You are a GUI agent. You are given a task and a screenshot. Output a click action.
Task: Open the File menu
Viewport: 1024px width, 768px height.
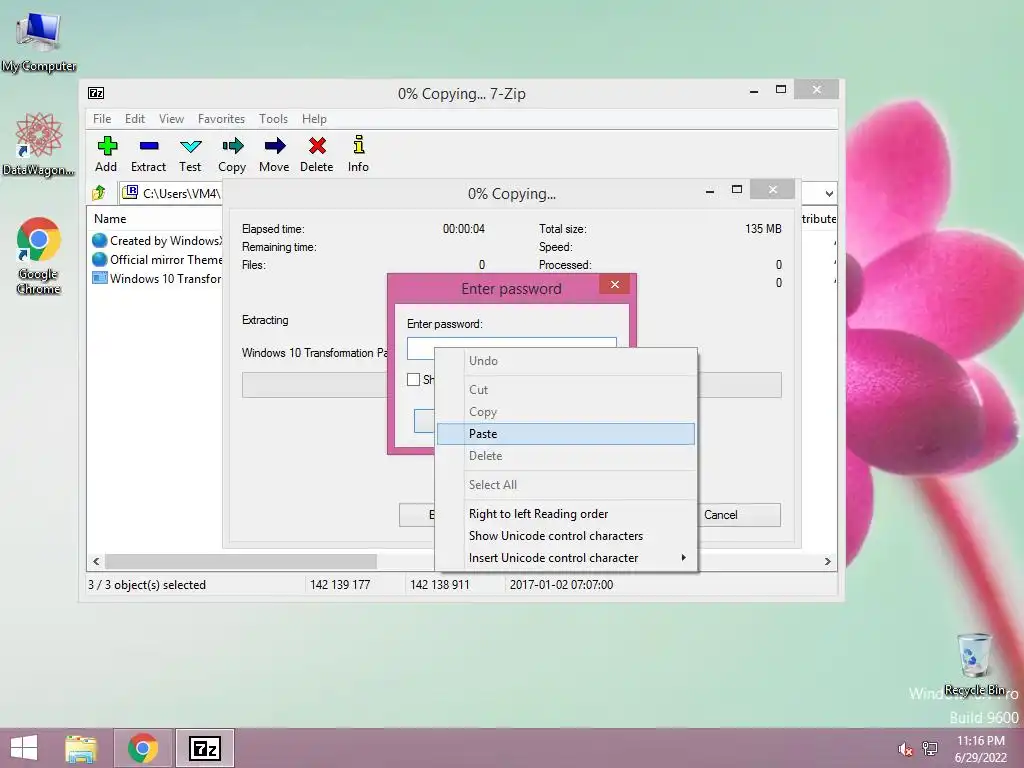[x=102, y=119]
